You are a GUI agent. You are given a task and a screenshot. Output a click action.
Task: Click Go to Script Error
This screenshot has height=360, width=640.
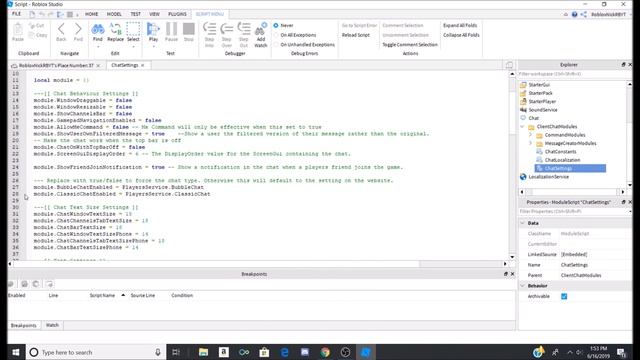pyautogui.click(x=359, y=25)
